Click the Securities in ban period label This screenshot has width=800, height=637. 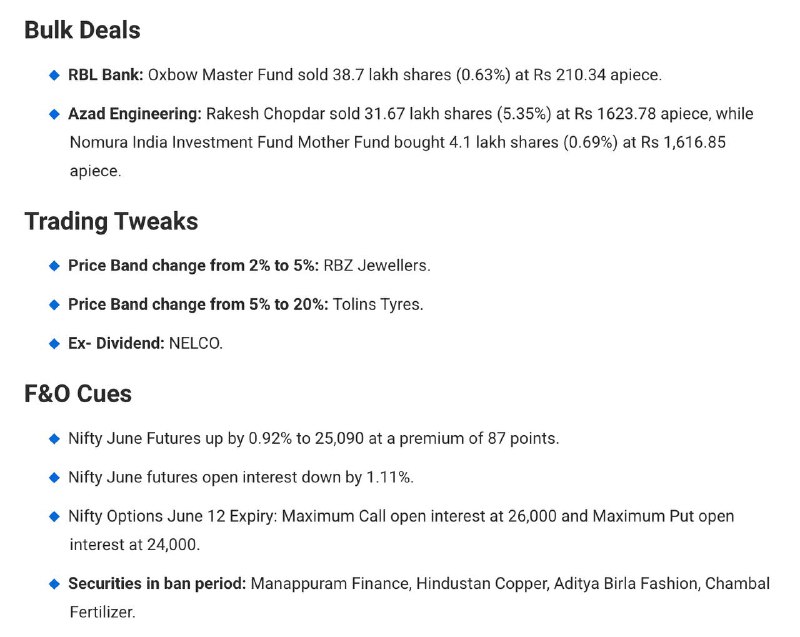click(157, 583)
